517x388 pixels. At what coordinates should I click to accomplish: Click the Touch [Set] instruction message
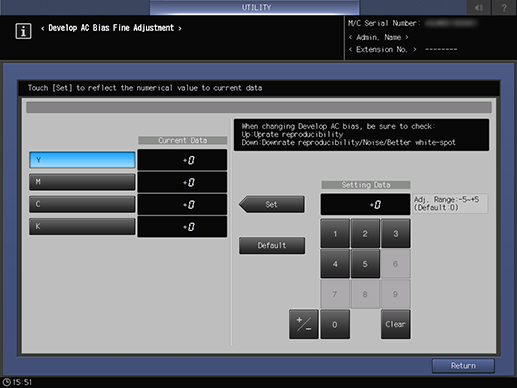145,88
